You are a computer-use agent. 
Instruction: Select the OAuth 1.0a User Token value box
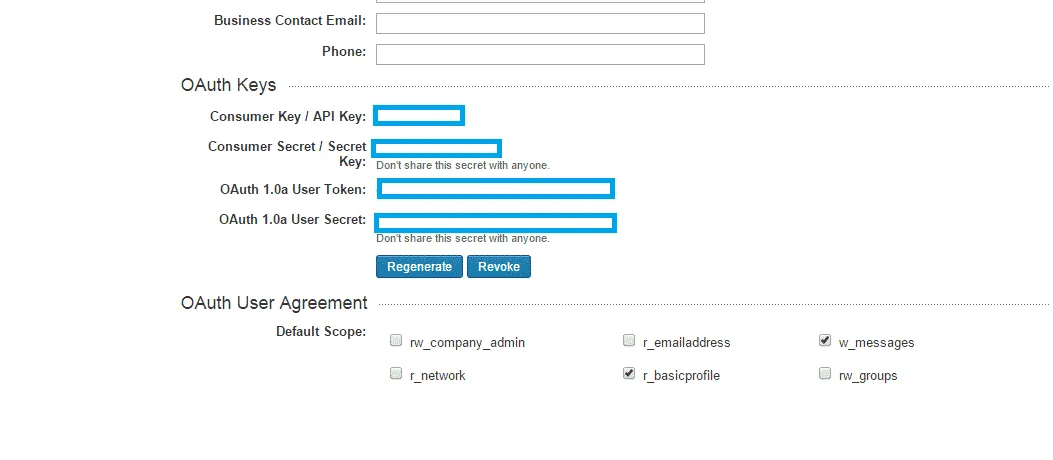495,189
